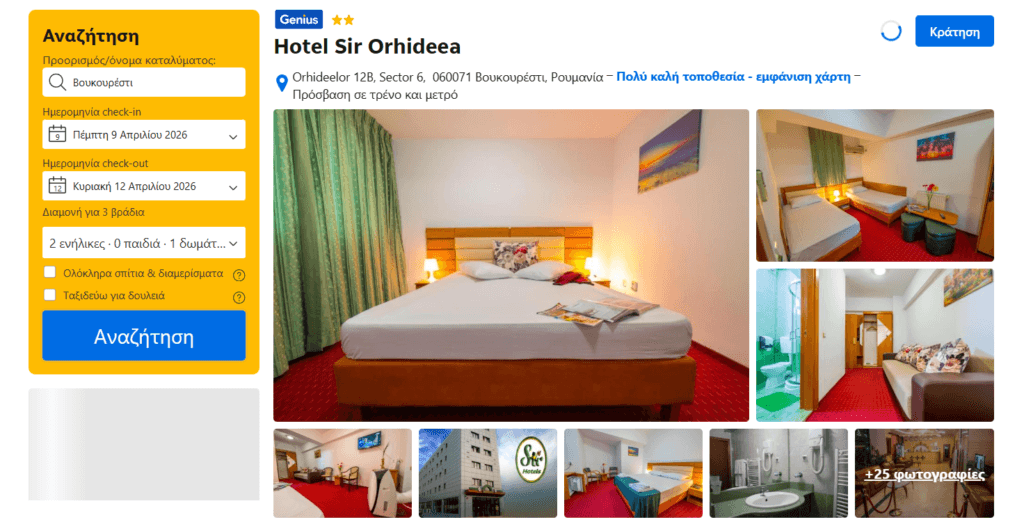This screenshot has width=1024, height=531.
Task: Open the check-in date dropdown
Action: click(x=144, y=135)
